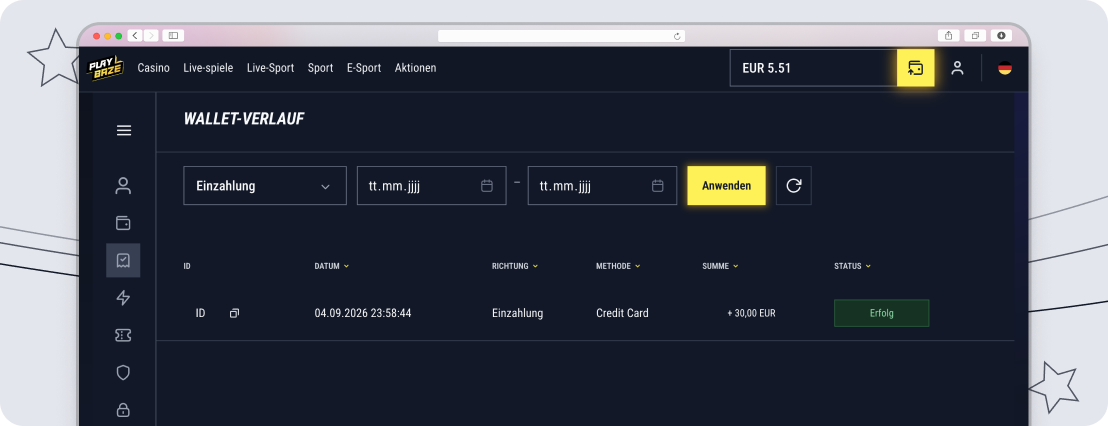This screenshot has width=1108, height=426.
Task: Open the Casino menu item
Action: coord(153,68)
